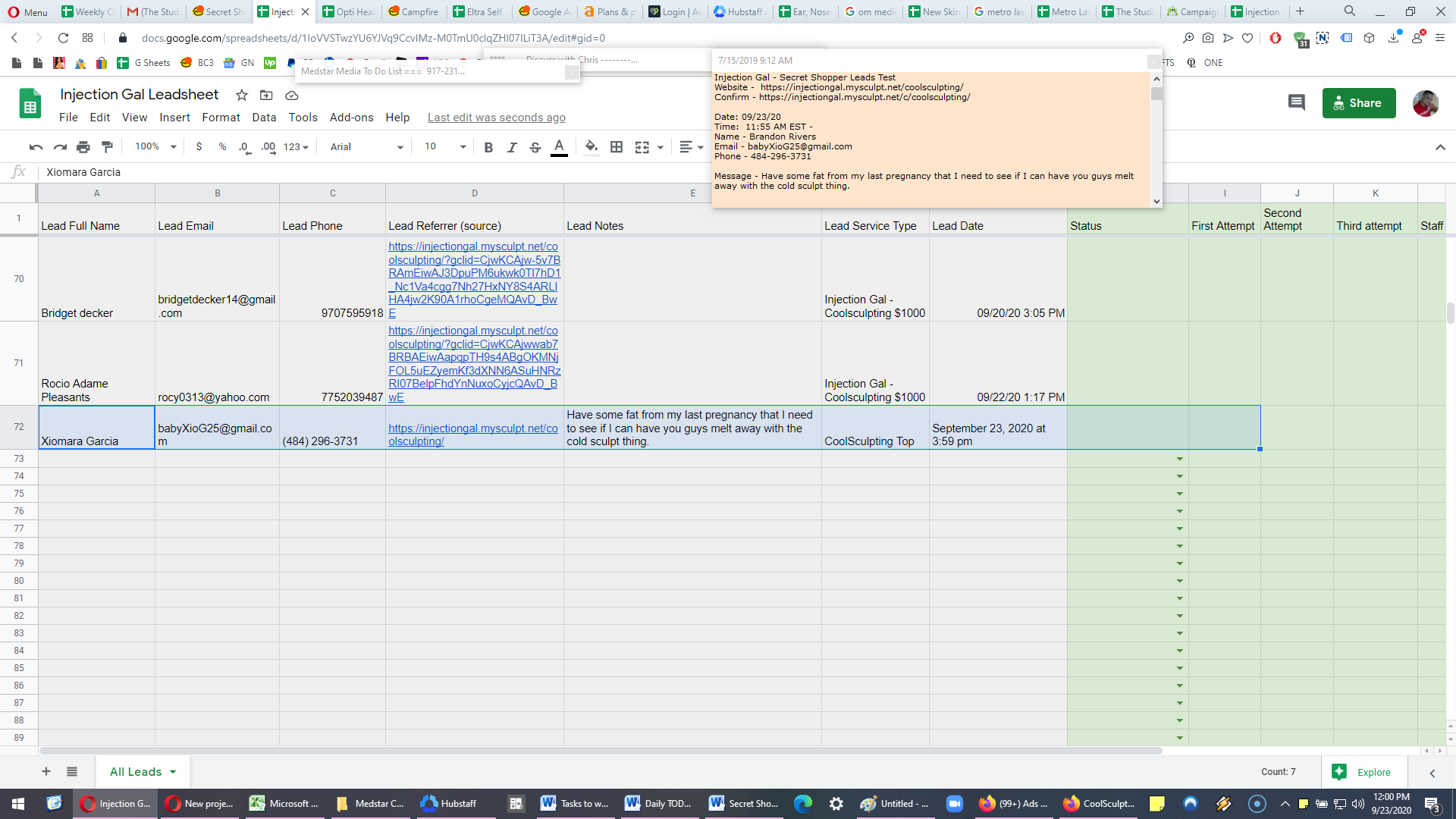Viewport: 1456px width, 819px height.
Task: Expand the 100% zoom dropdown
Action: 155,147
